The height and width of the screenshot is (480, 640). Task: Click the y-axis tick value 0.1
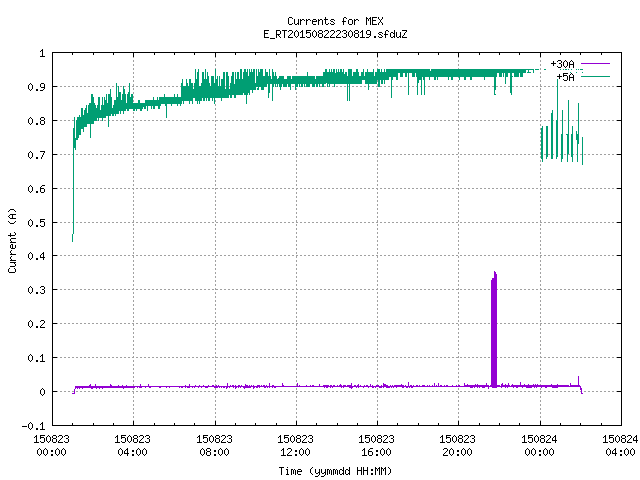pos(36,358)
